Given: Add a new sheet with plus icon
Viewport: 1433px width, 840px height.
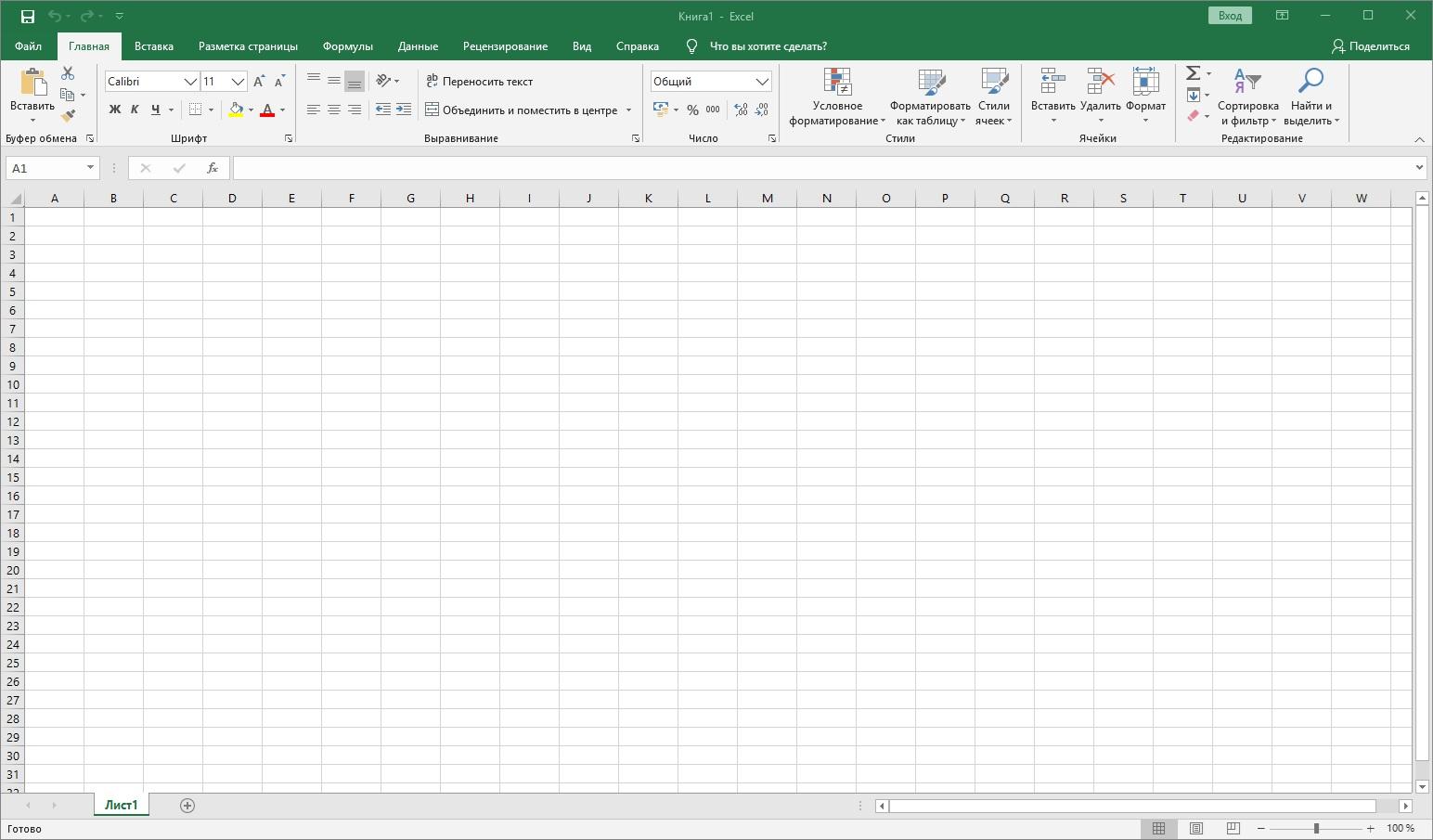Looking at the screenshot, I should [187, 806].
